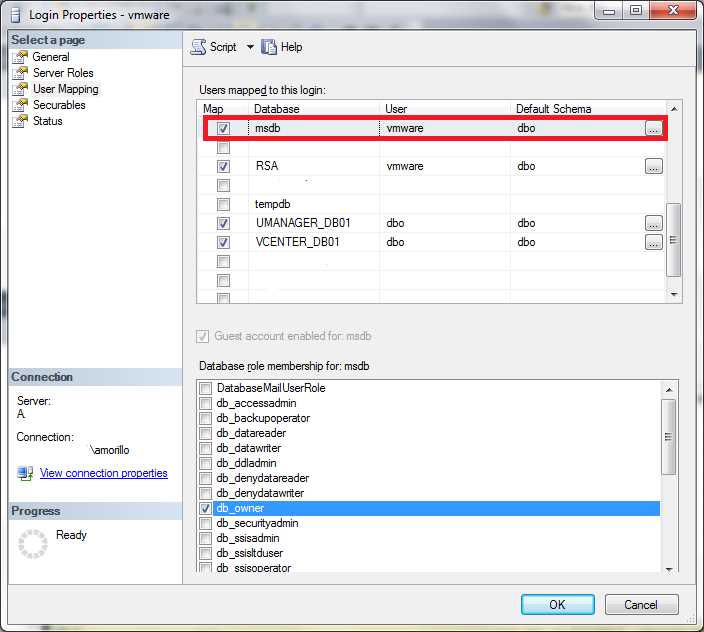
Task: Open View connection properties link
Action: pyautogui.click(x=104, y=473)
